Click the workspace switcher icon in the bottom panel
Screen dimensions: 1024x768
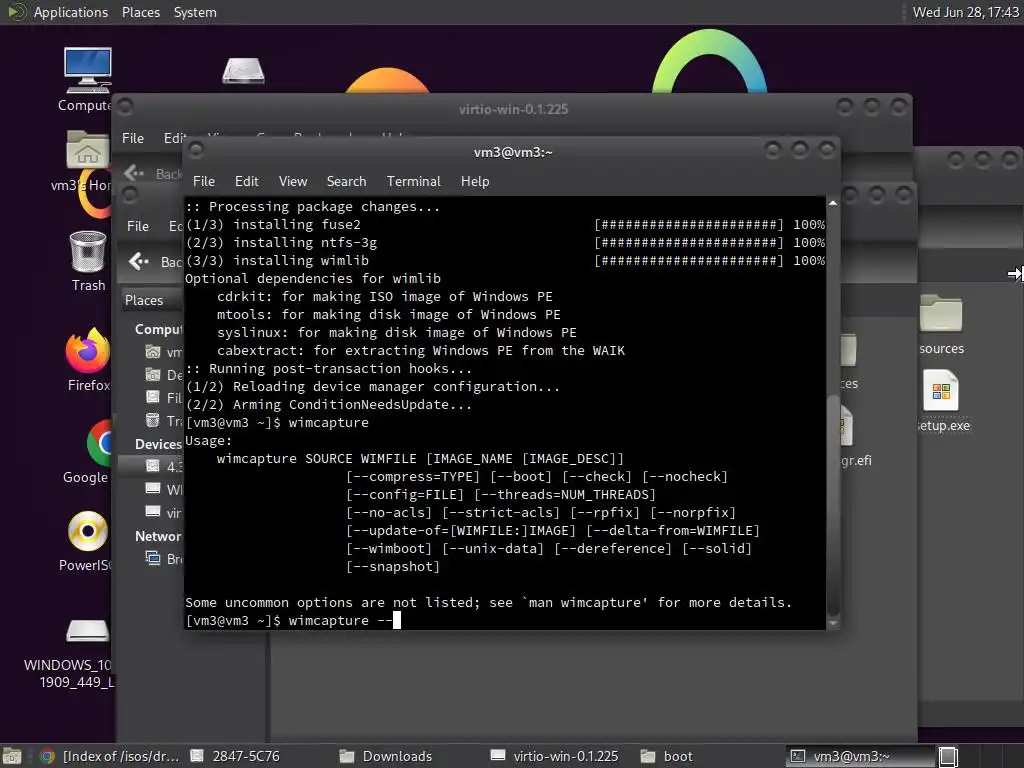coord(948,756)
